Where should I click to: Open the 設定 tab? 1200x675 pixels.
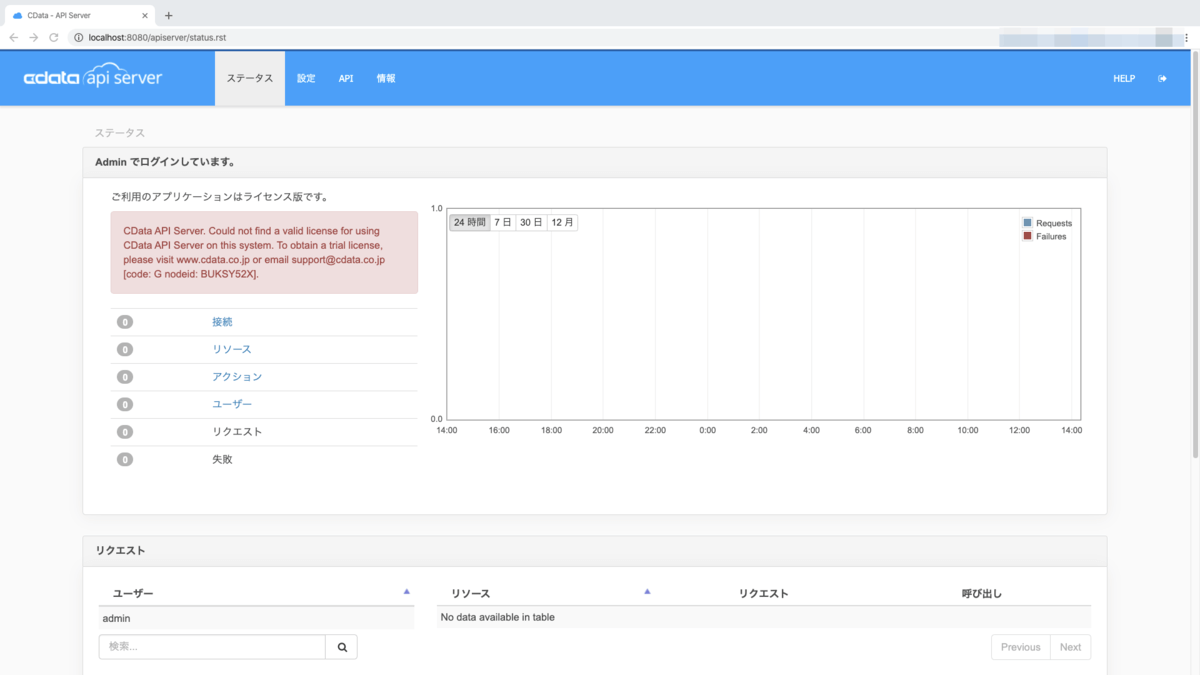pyautogui.click(x=306, y=79)
